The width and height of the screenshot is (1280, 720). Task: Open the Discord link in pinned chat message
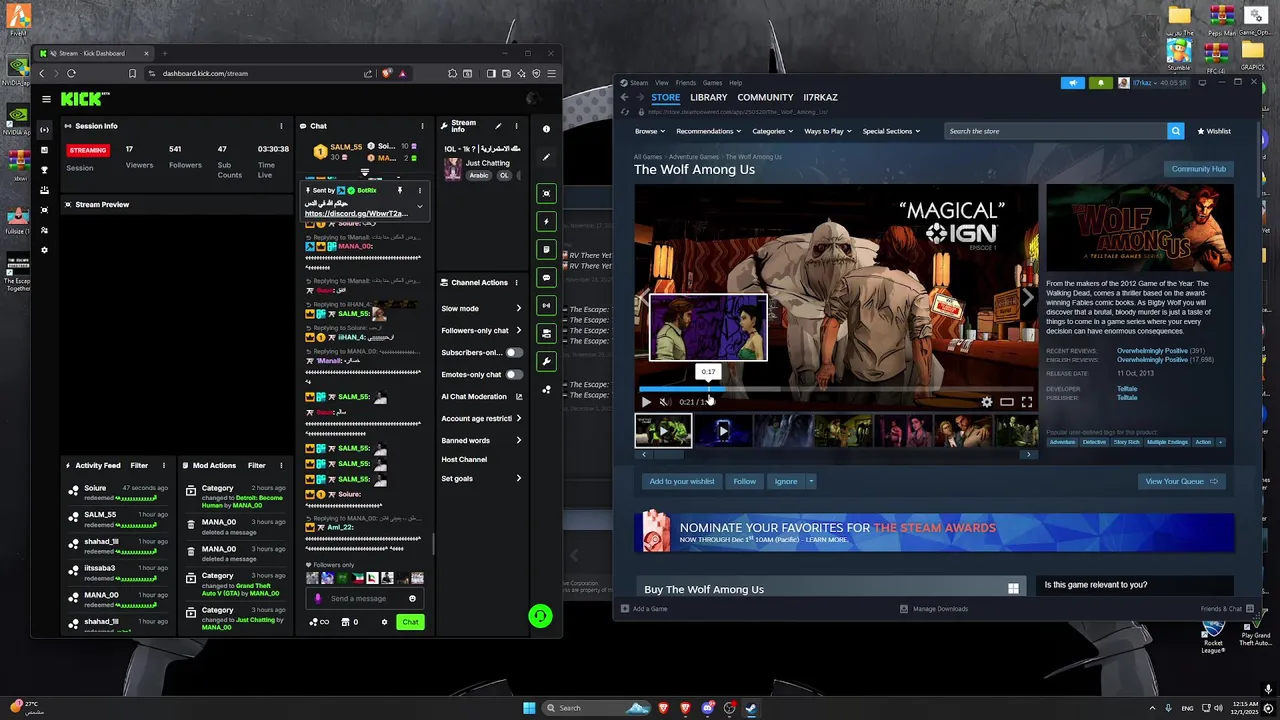pyautogui.click(x=355, y=214)
